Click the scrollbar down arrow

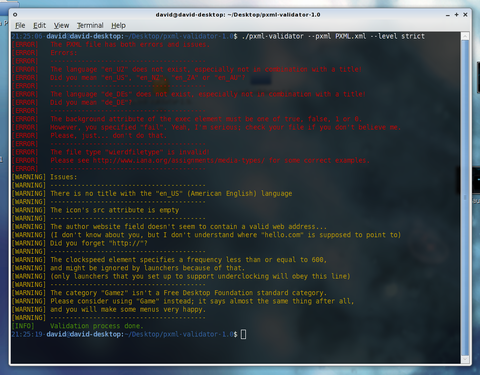tap(465, 359)
